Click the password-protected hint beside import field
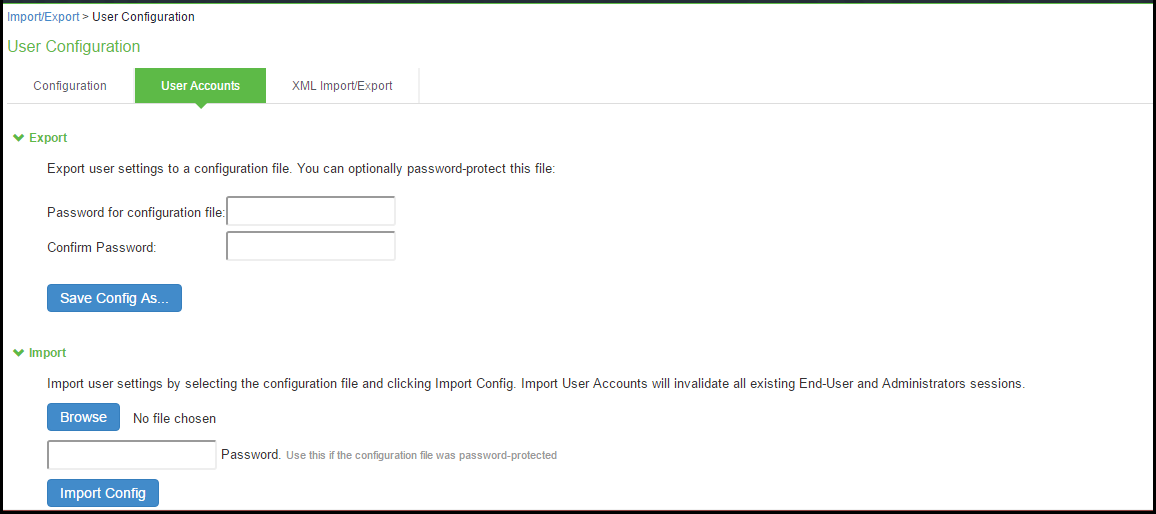1156x514 pixels. coord(421,456)
